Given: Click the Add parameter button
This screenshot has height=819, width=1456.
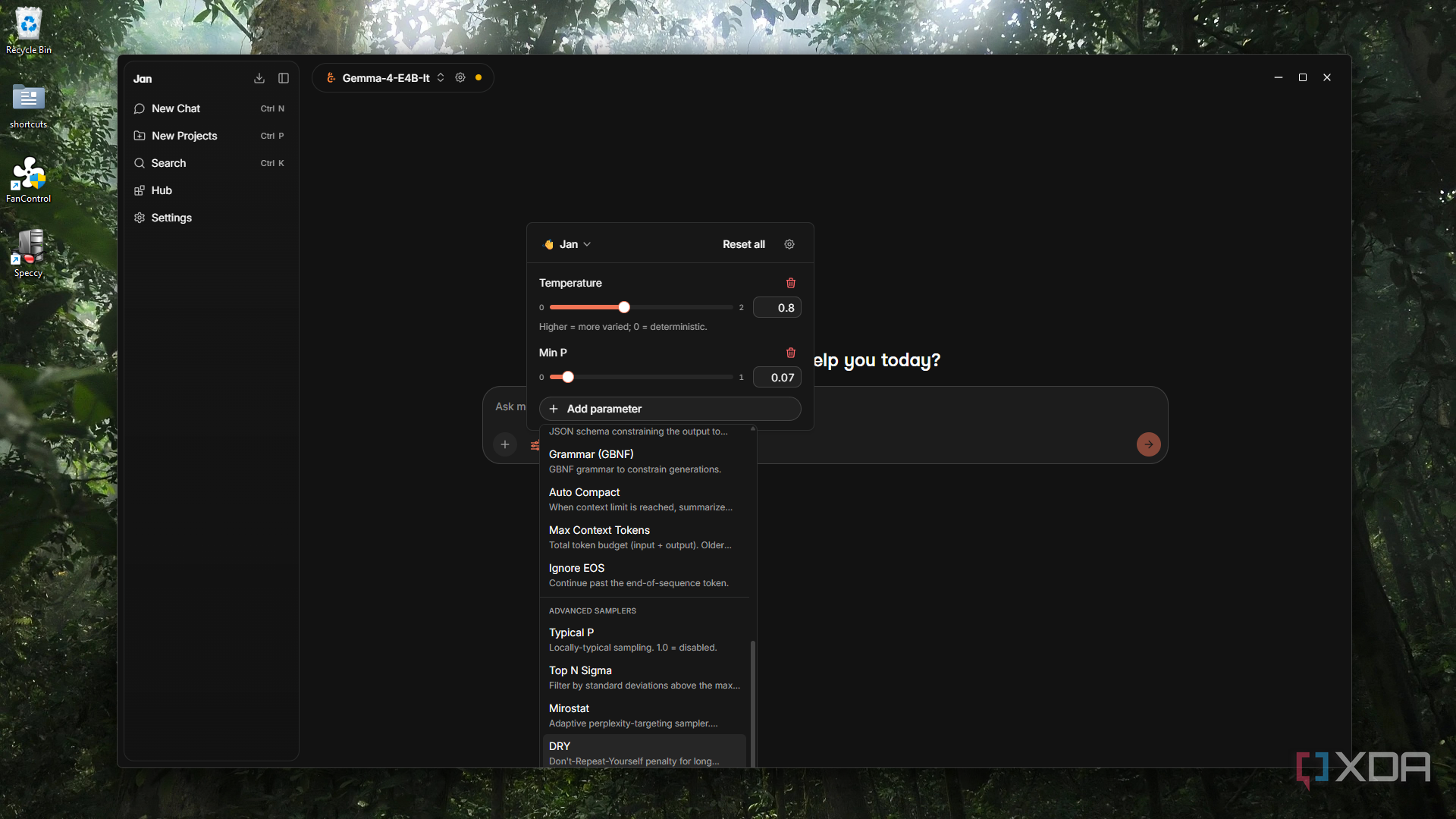Looking at the screenshot, I should 670,409.
